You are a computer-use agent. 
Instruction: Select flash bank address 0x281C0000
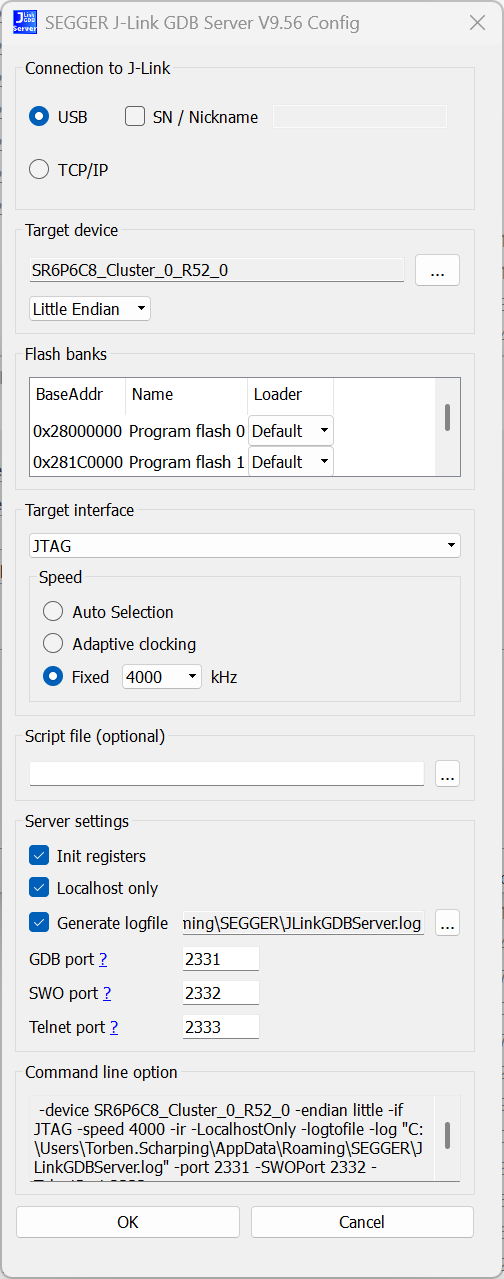pos(78,462)
